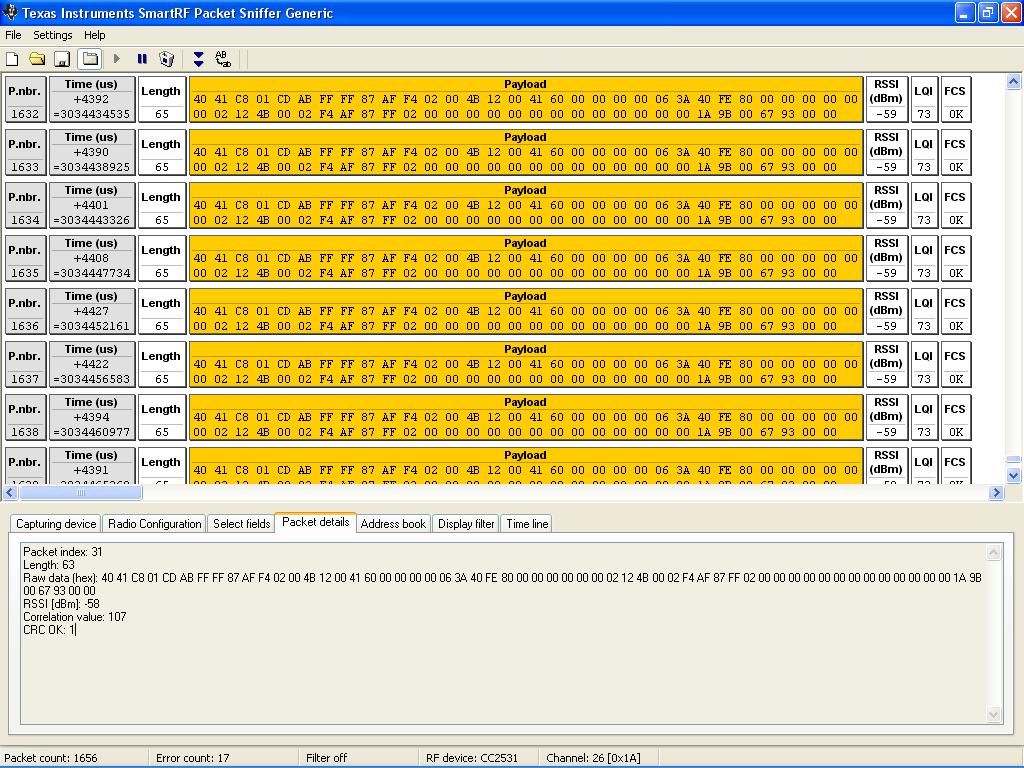Click time value =3034456583
Image resolution: width=1024 pixels, height=768 pixels.
(x=91, y=379)
